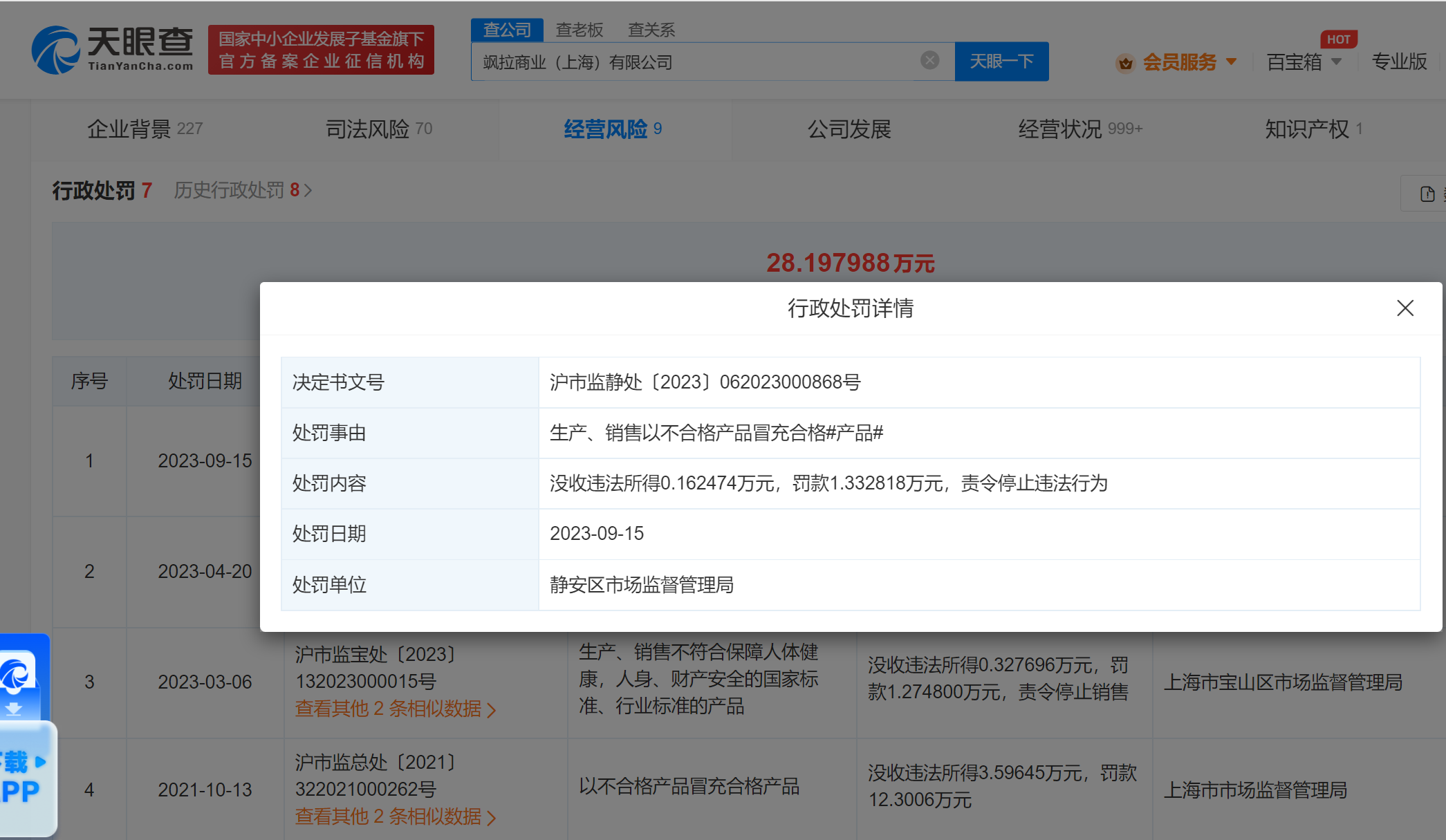Click the 序号 column header
1446x840 pixels.
click(89, 381)
